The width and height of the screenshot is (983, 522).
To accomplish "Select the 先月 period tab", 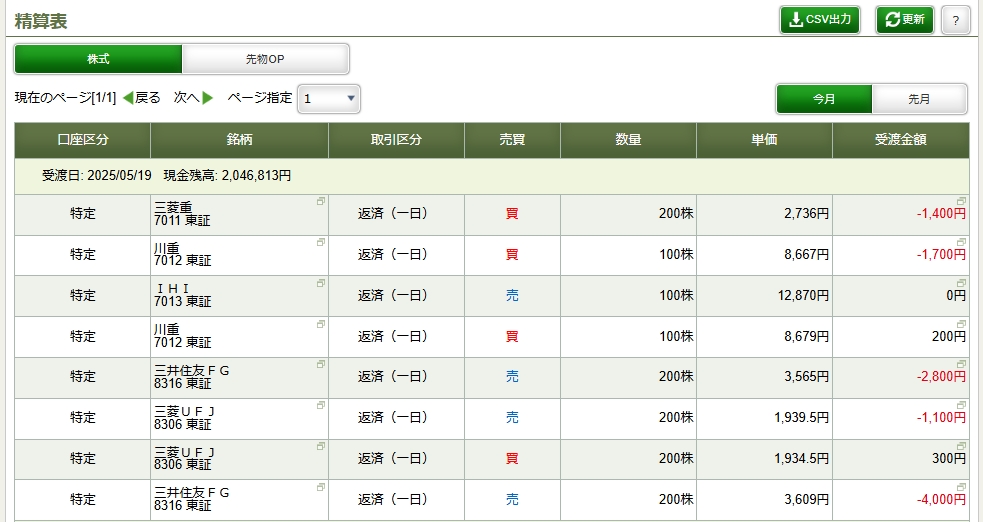I will point(919,99).
